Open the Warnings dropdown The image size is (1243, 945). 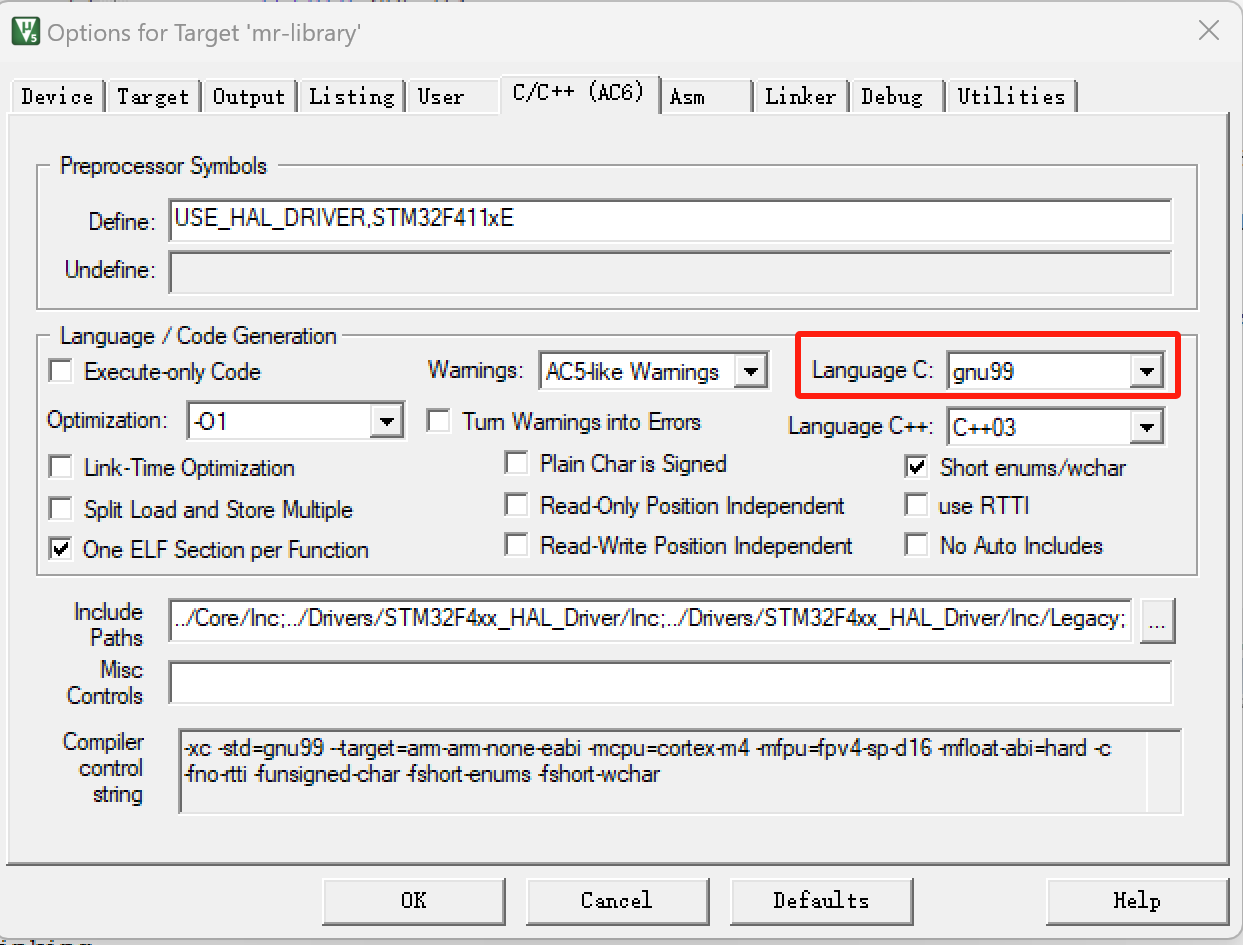[x=751, y=370]
